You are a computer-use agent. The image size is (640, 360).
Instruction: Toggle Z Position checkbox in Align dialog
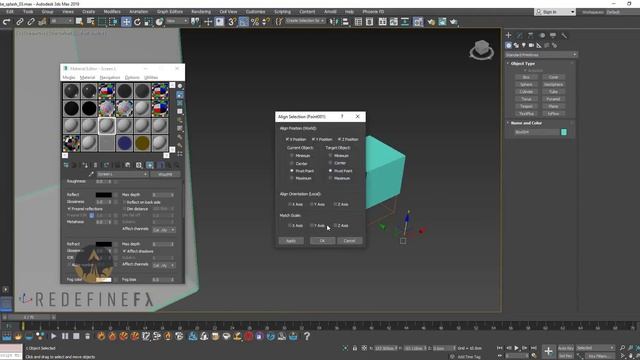(339, 139)
